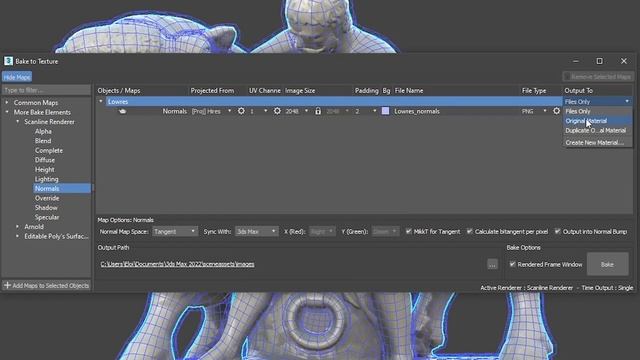
Task: Click the Objects / Maps column header
Action: 119,91
